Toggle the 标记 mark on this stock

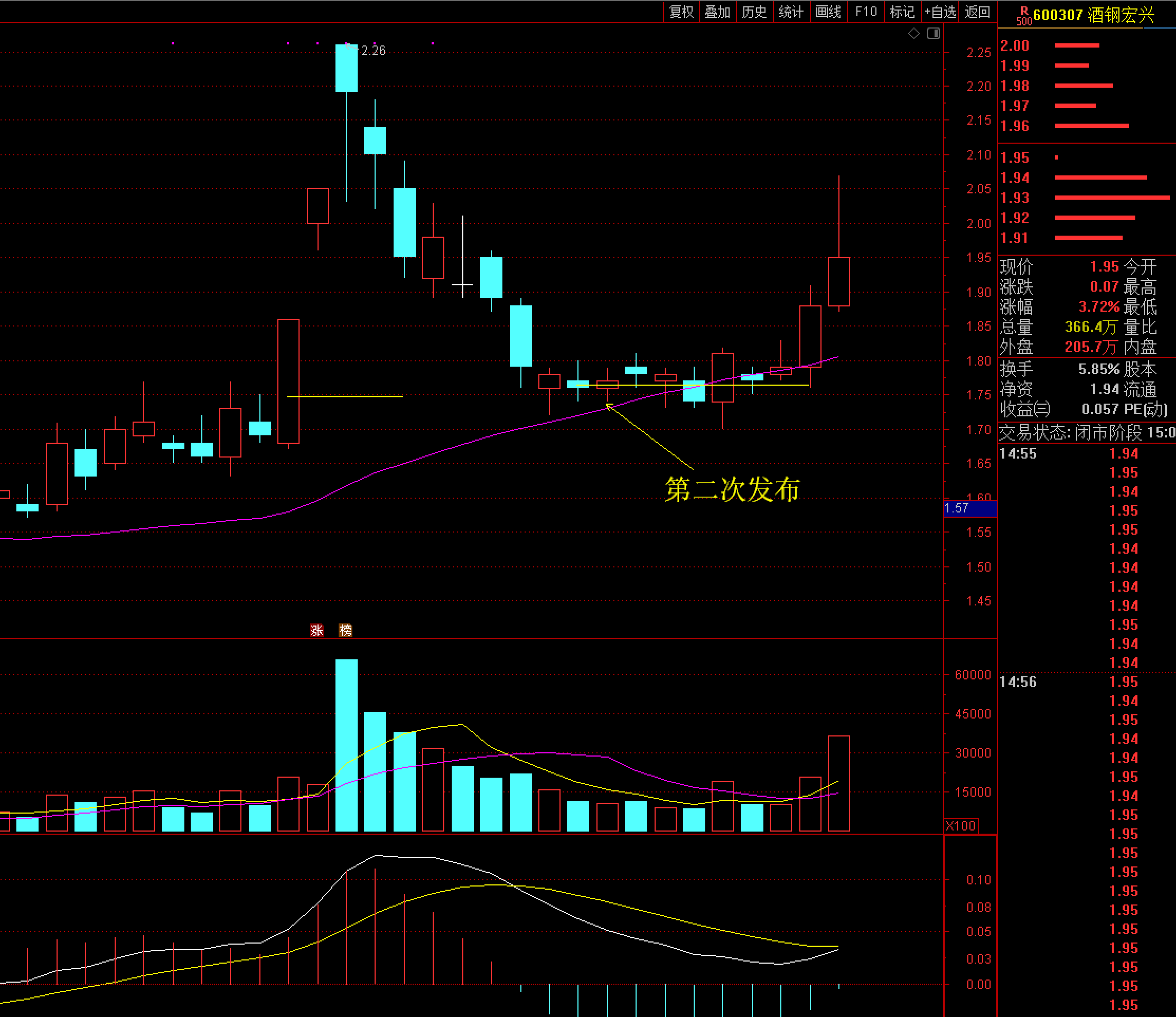click(902, 12)
